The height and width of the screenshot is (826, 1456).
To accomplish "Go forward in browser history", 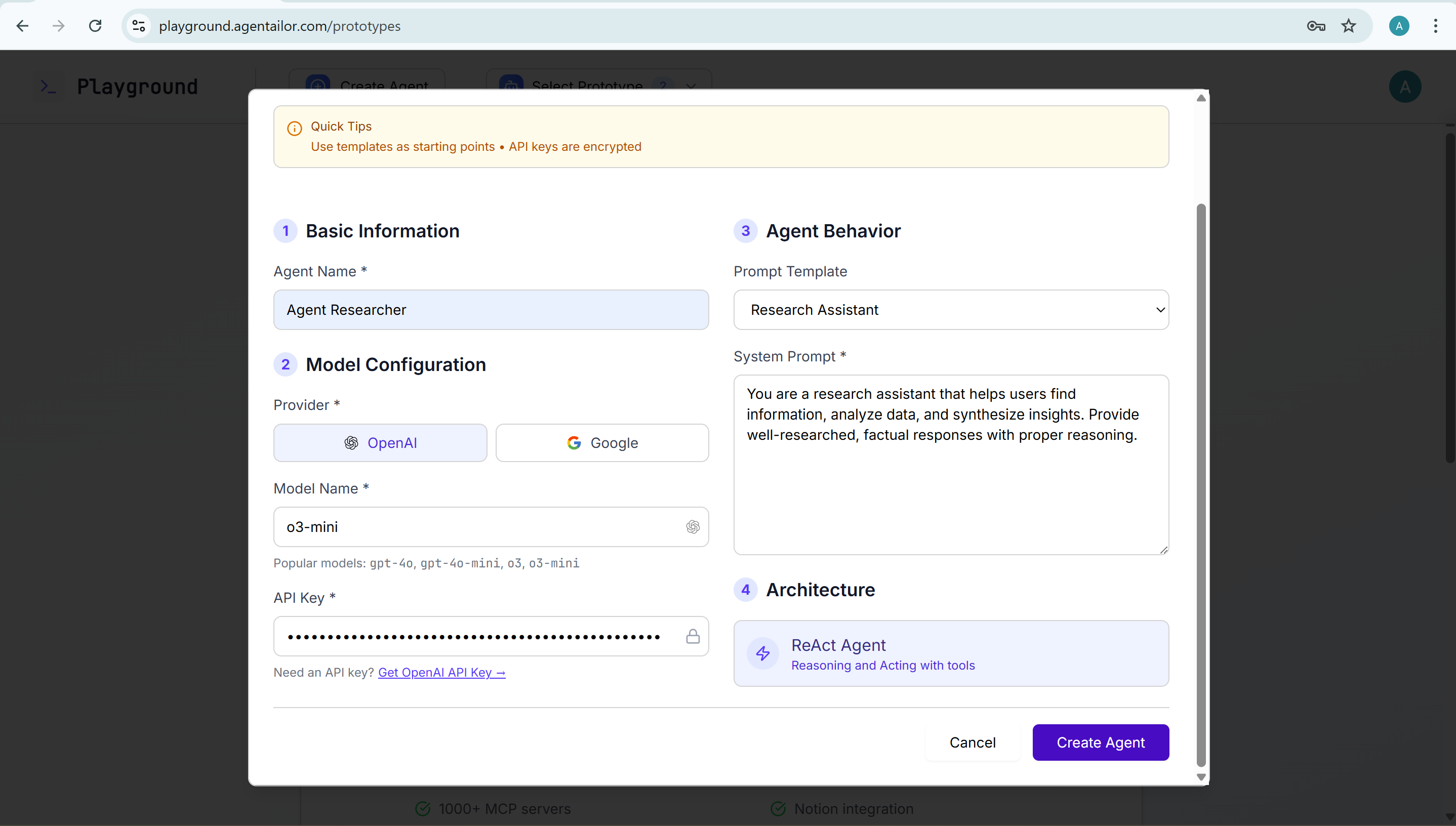I will [x=58, y=26].
